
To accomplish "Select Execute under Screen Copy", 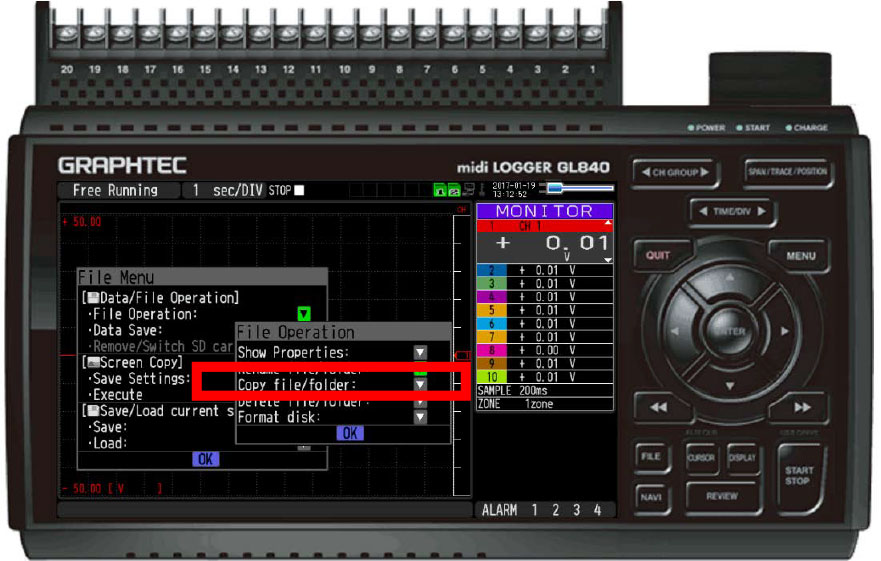I will 117,395.
